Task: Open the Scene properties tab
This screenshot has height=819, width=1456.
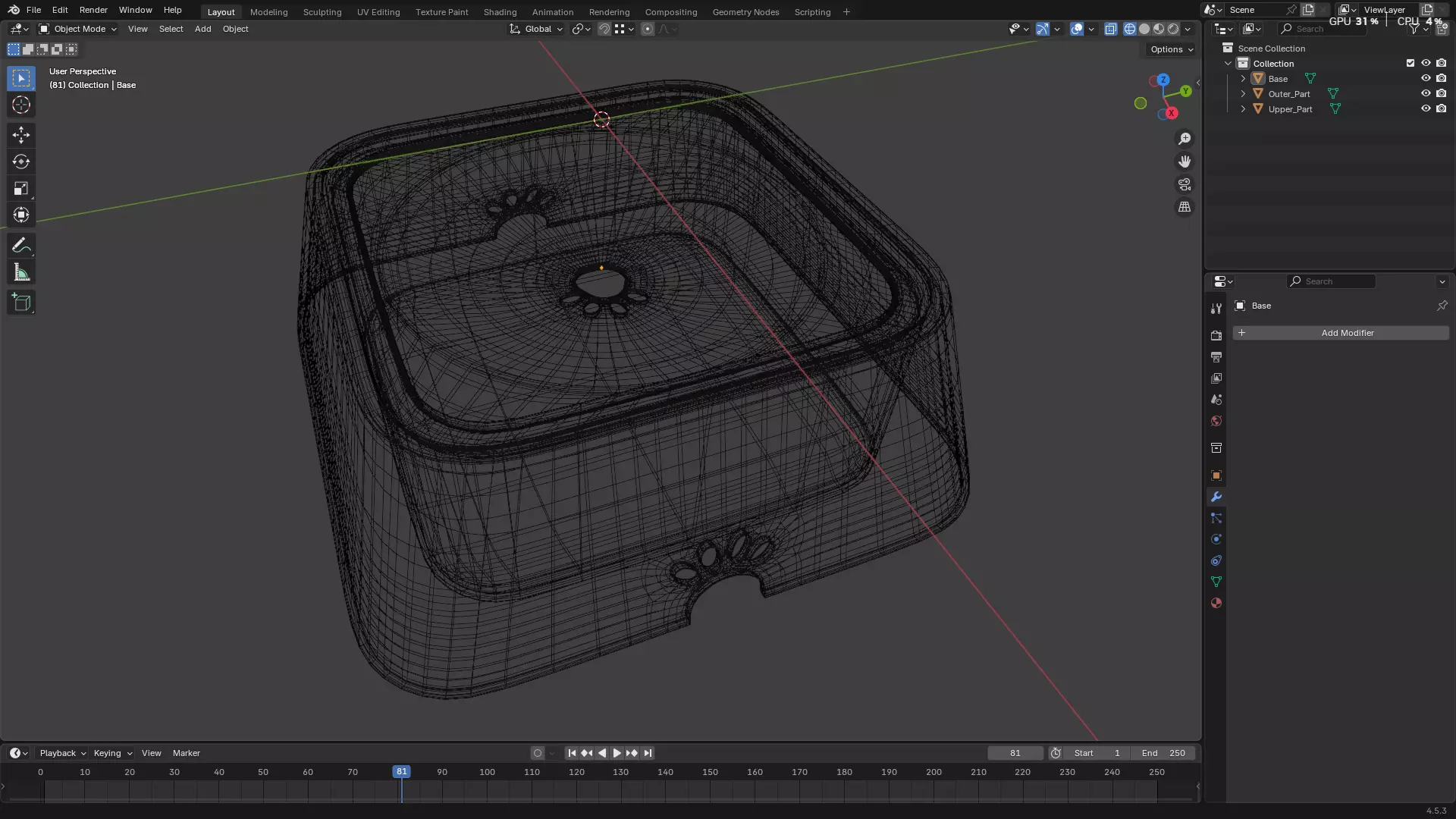Action: pyautogui.click(x=1216, y=399)
